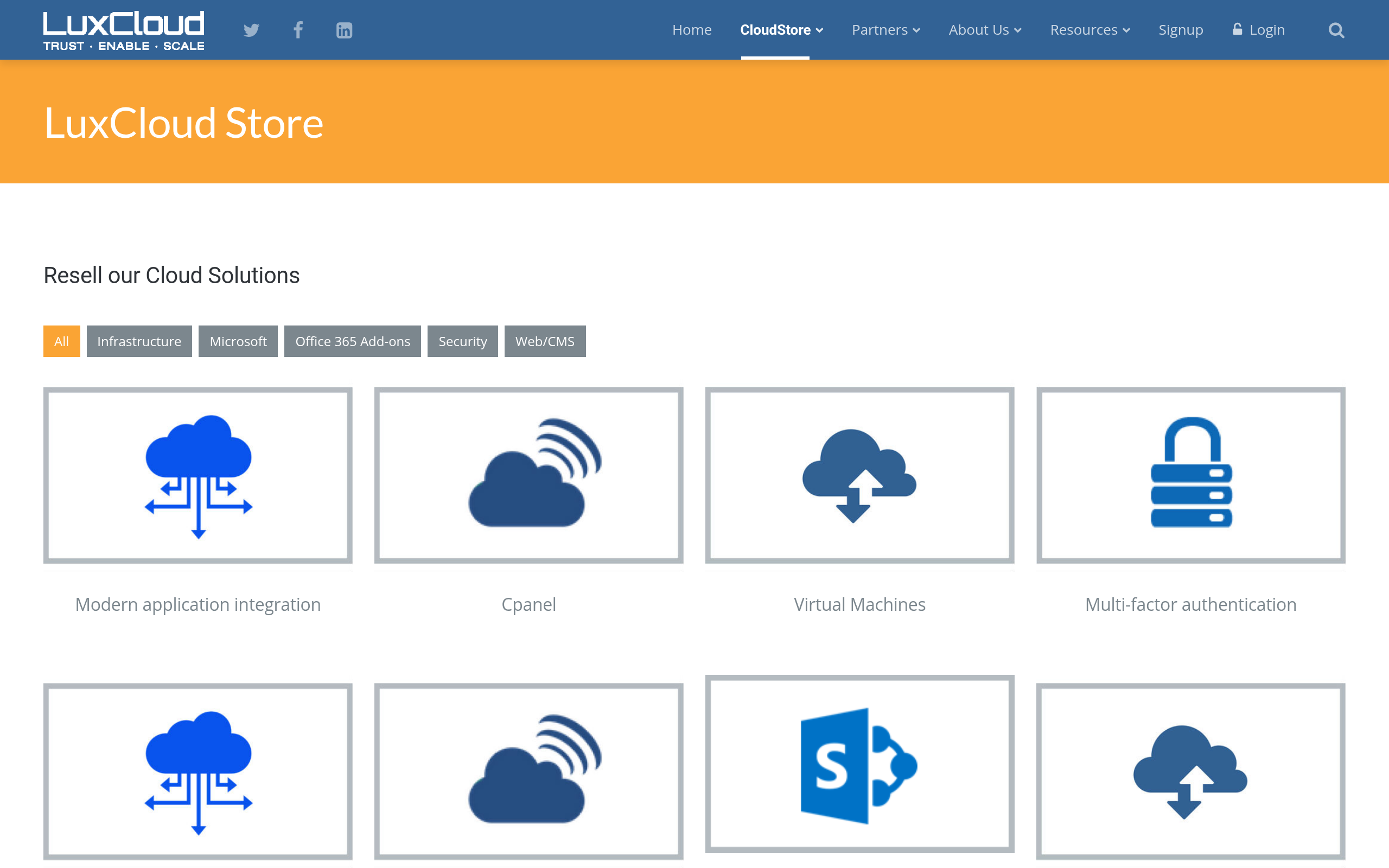This screenshot has height=868, width=1389.
Task: Click the padlock icon beside Login
Action: 1237,29
